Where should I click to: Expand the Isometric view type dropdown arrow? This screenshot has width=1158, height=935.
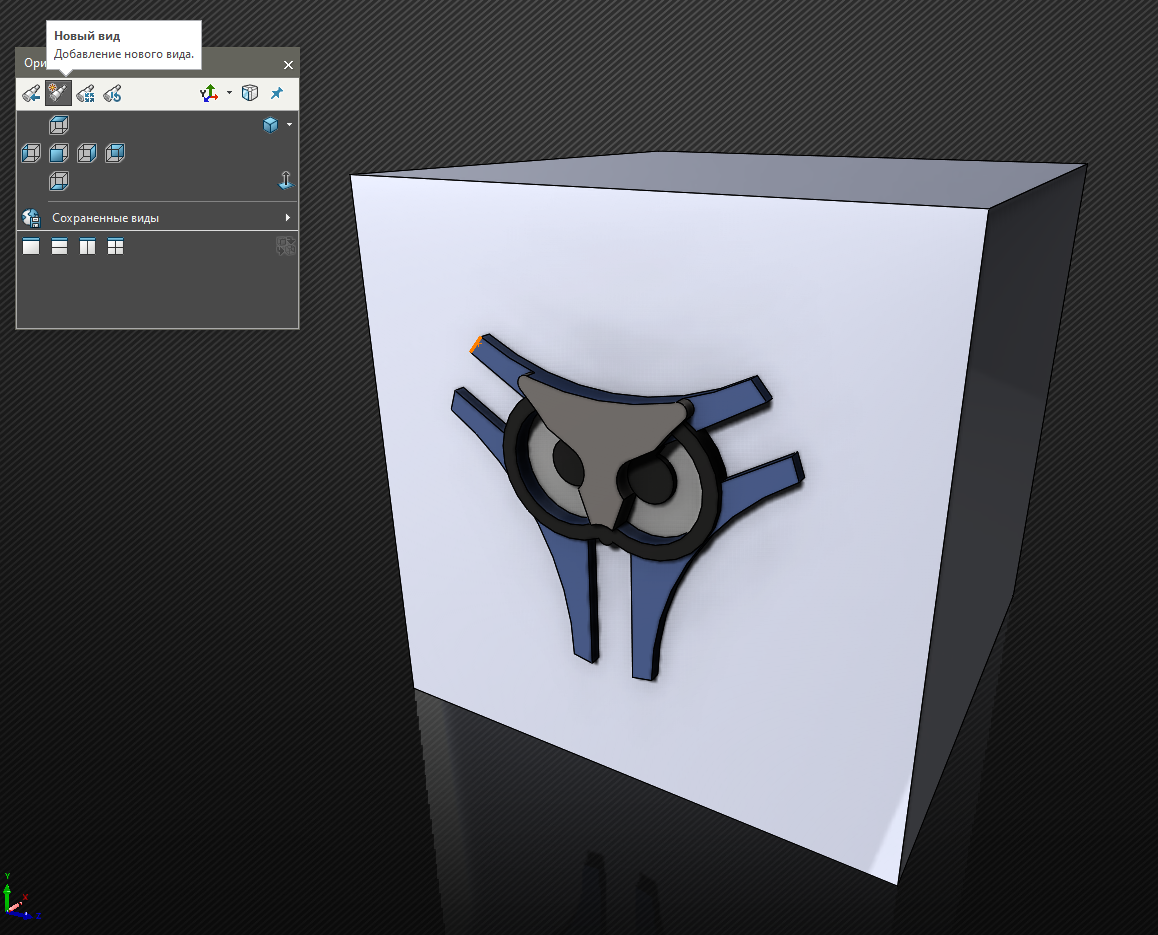pyautogui.click(x=290, y=125)
